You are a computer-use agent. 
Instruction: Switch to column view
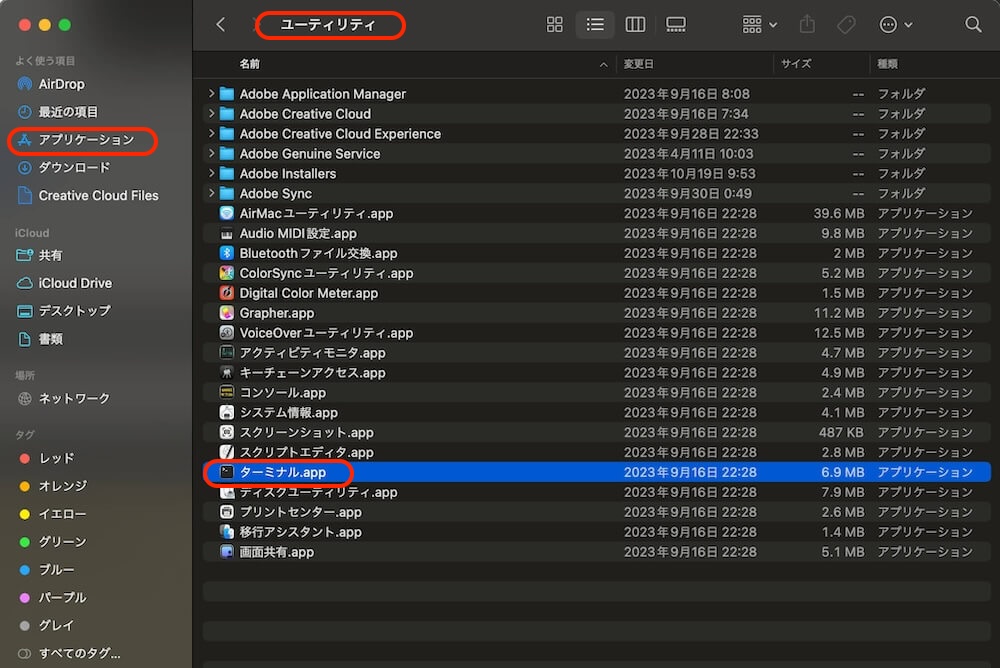tap(635, 25)
